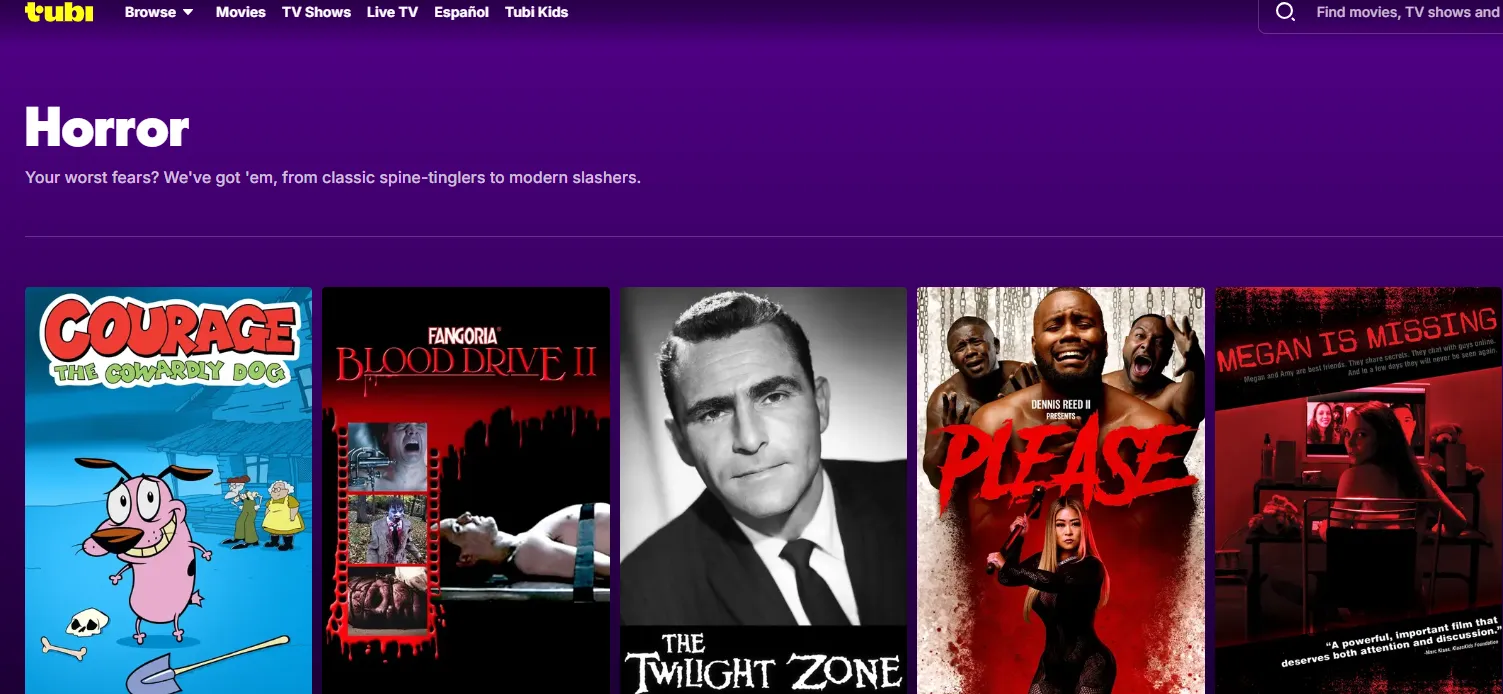This screenshot has width=1503, height=694.
Task: Open the TV Shows page
Action: (x=316, y=12)
